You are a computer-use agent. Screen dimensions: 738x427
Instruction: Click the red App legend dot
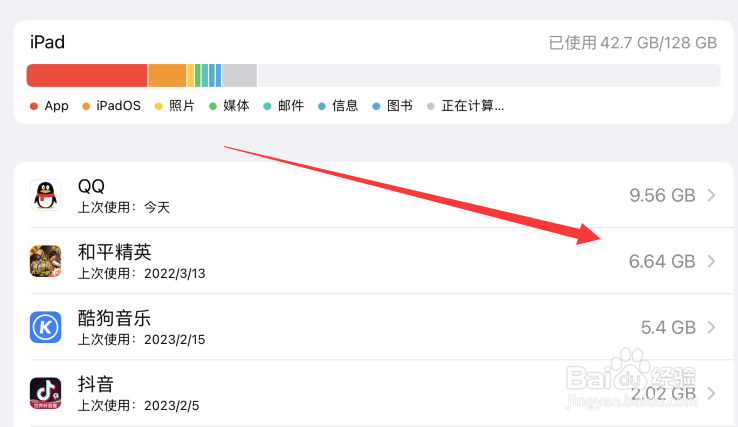coord(33,106)
